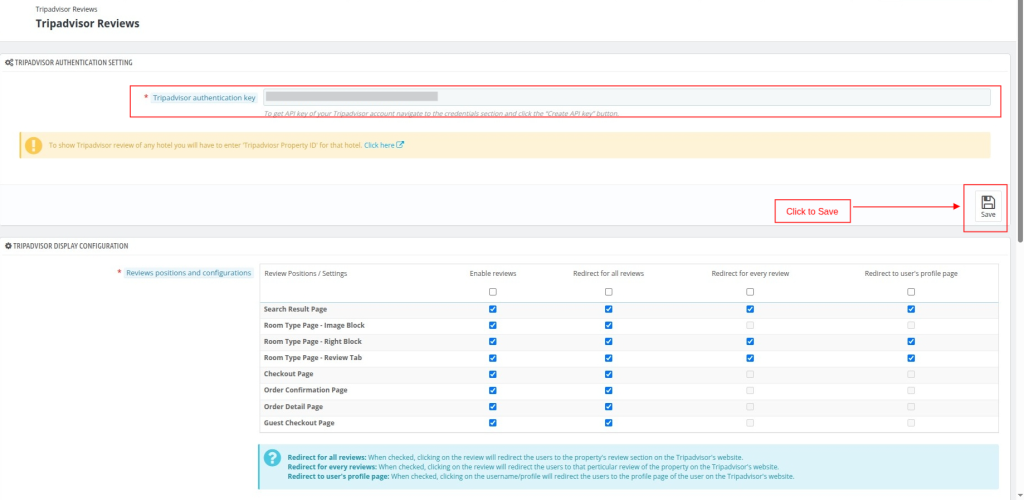Click the Room Type Page - Image Block label
The width and height of the screenshot is (1024, 500).
click(x=314, y=325)
